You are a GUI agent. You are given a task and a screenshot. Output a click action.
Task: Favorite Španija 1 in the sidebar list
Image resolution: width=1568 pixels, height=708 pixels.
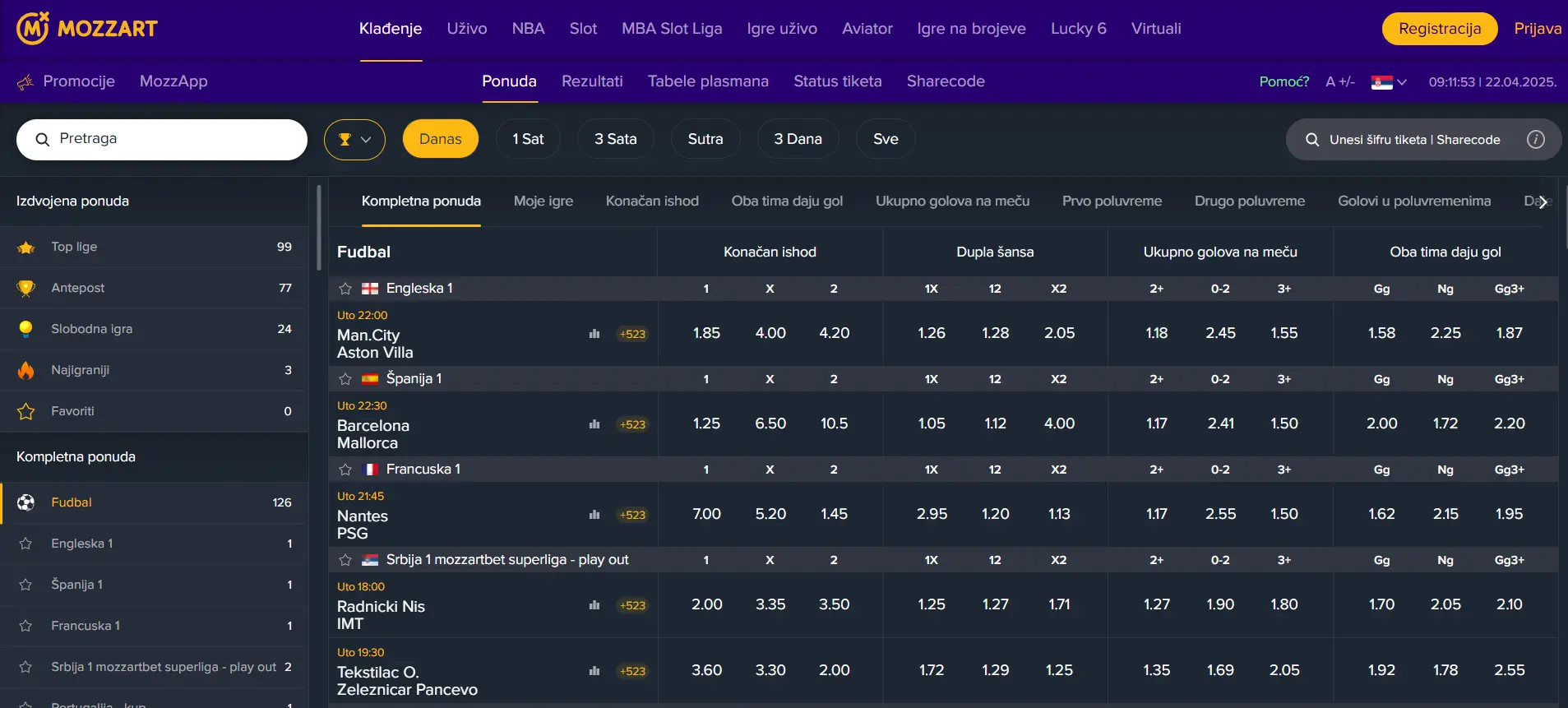click(26, 585)
